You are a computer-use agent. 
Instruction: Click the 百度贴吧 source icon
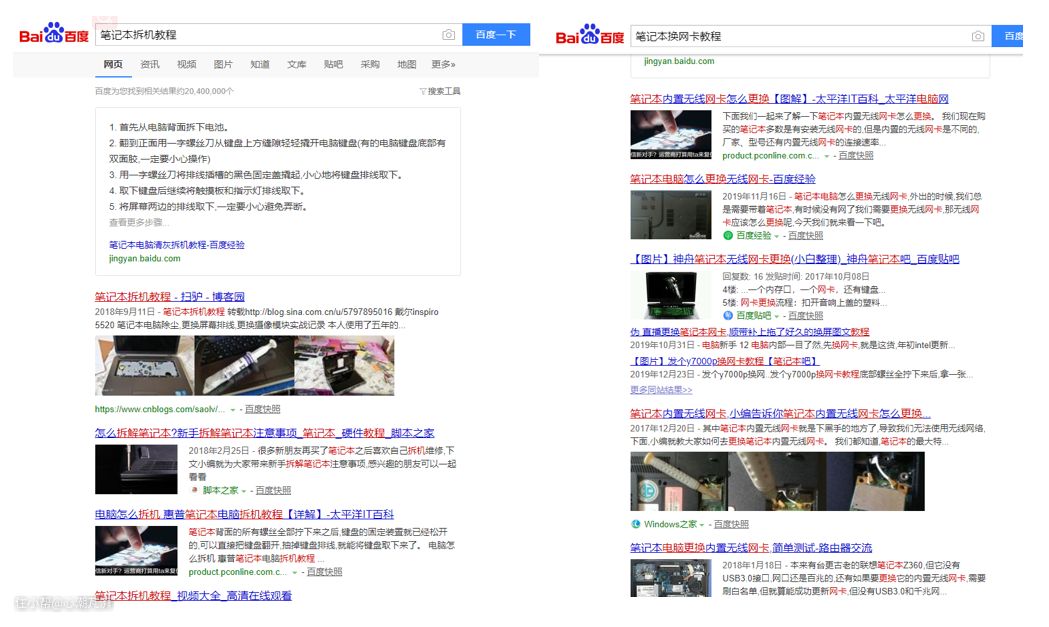[x=729, y=315]
